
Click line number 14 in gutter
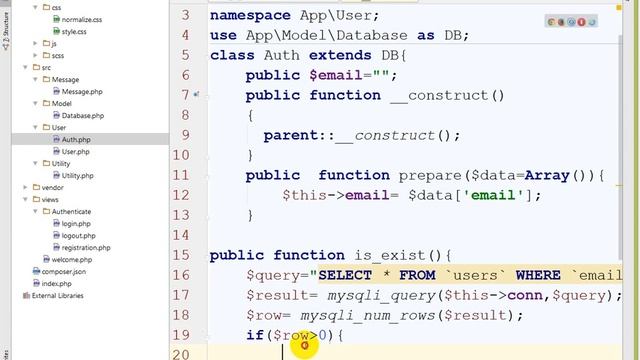(x=181, y=235)
